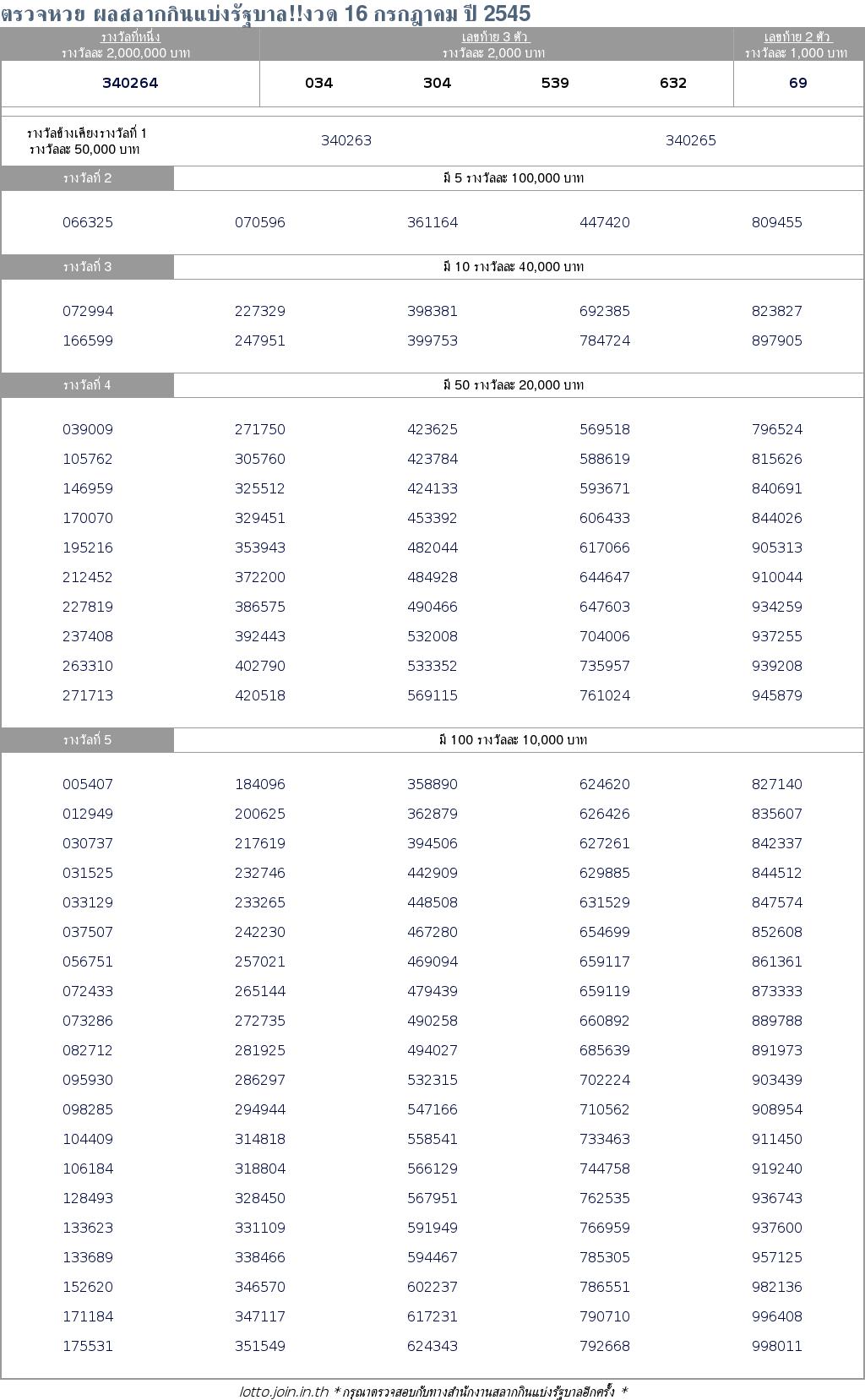Image resolution: width=865 pixels, height=1400 pixels.
Task: Select the รางวัลที่ 3 section header
Action: coord(87,266)
